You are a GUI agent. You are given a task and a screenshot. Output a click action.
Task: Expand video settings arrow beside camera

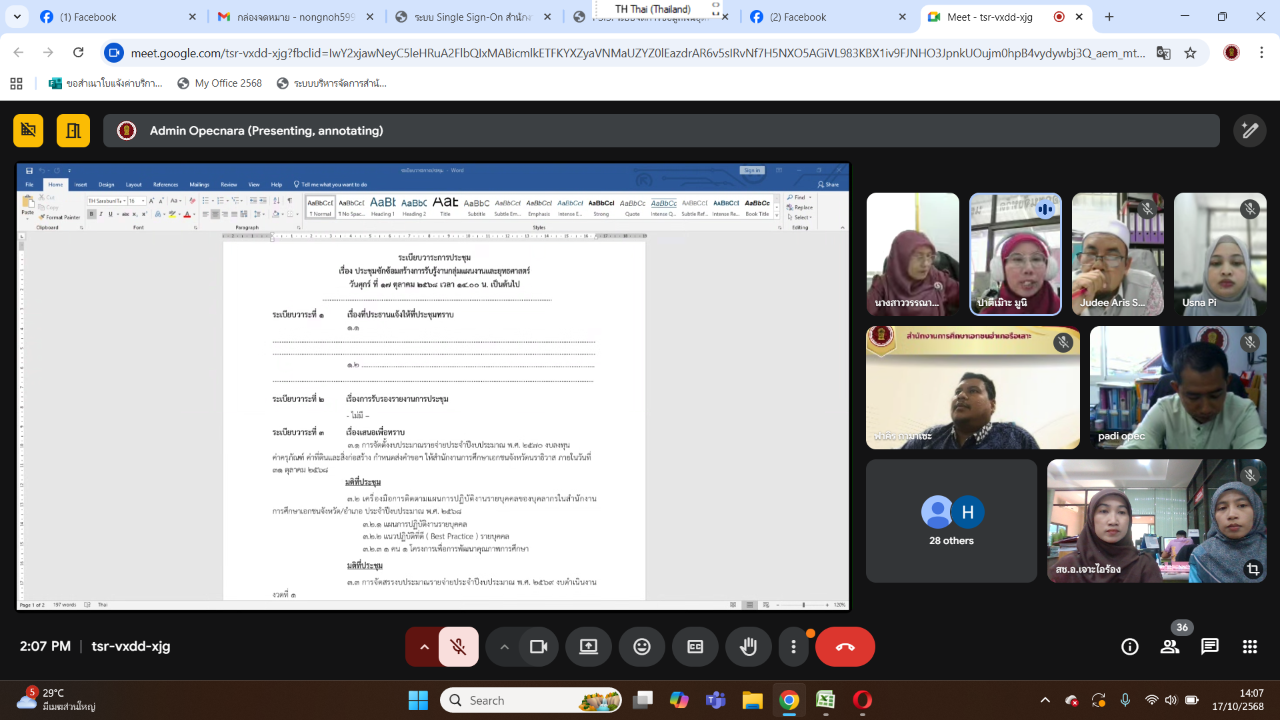pyautogui.click(x=504, y=647)
